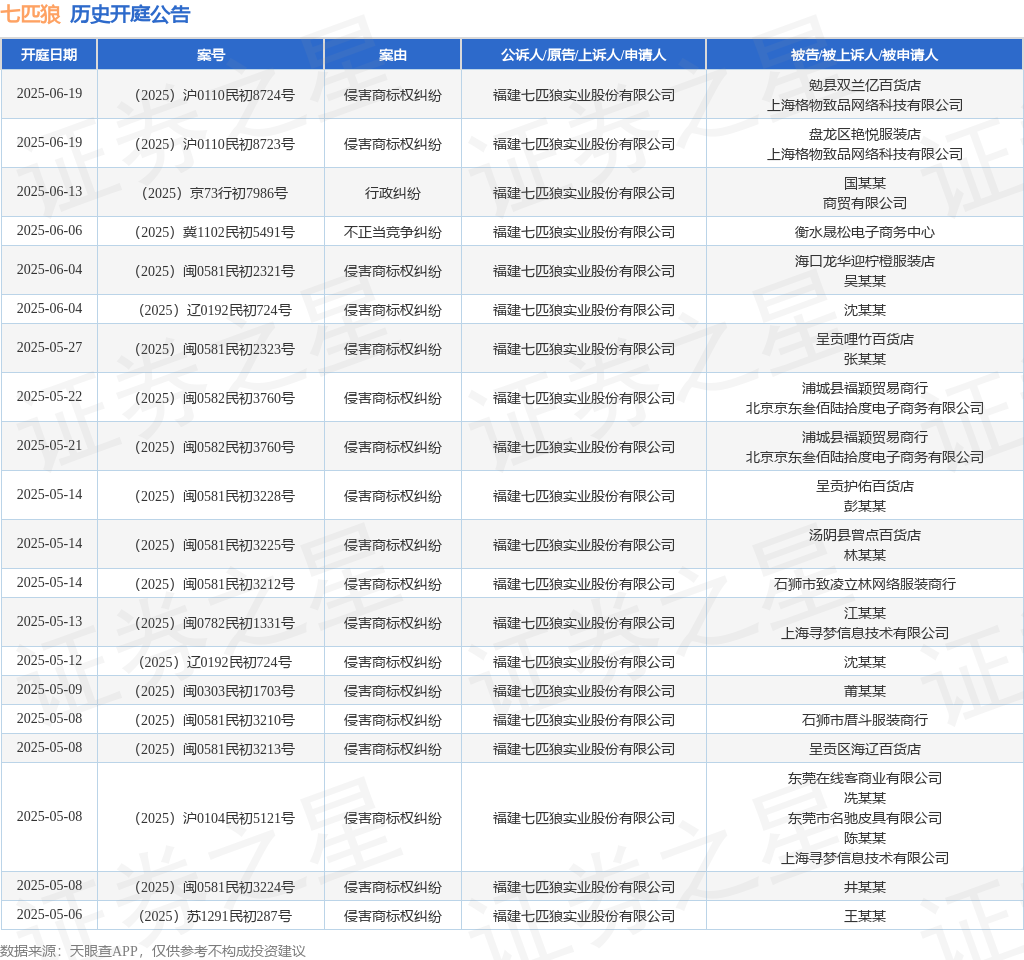Click defendant 石狮市致凌立林网络服装商行
Viewport: 1024px width, 960px height.
pyautogui.click(x=865, y=584)
